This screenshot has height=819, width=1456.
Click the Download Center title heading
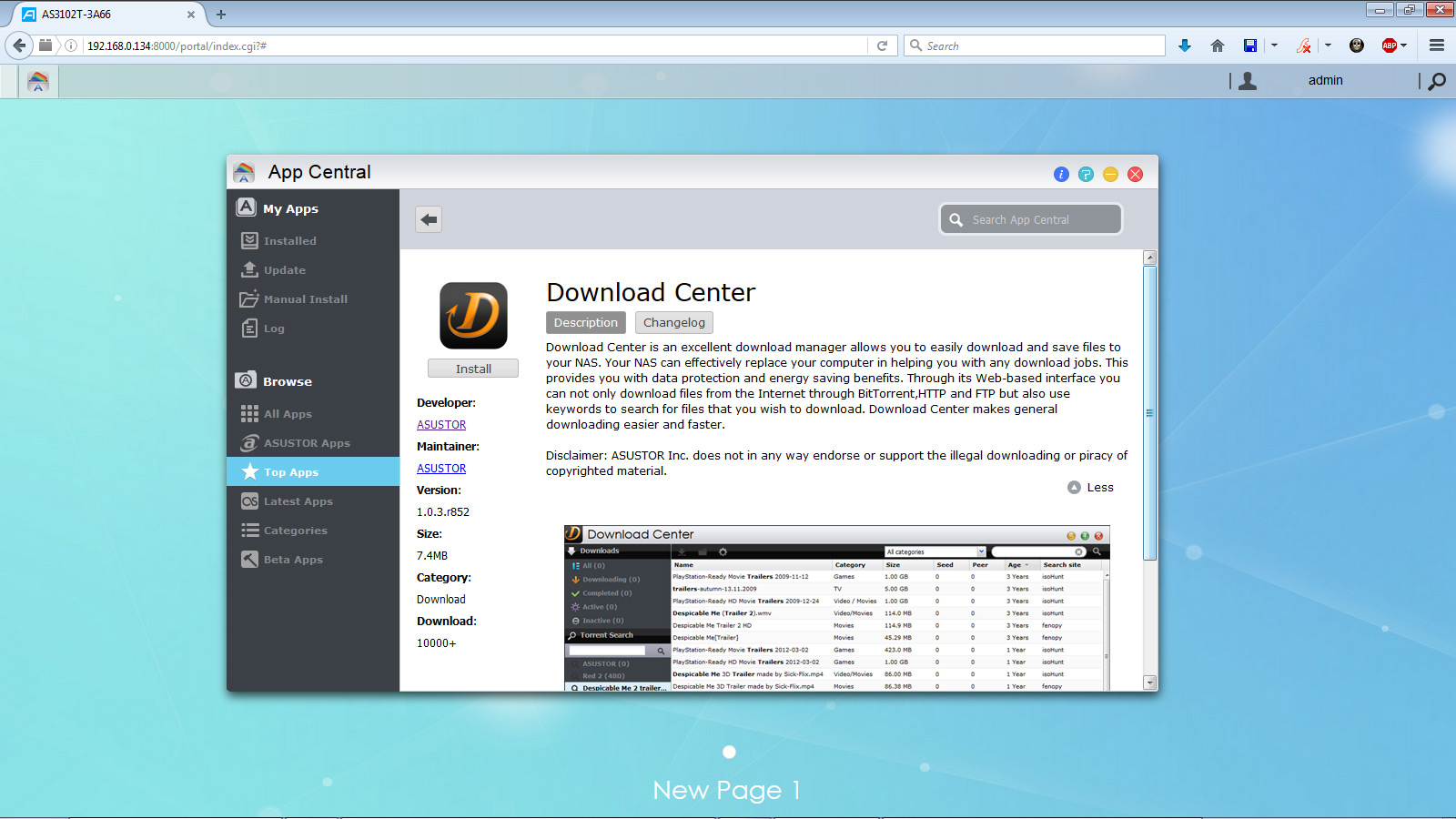click(x=651, y=292)
